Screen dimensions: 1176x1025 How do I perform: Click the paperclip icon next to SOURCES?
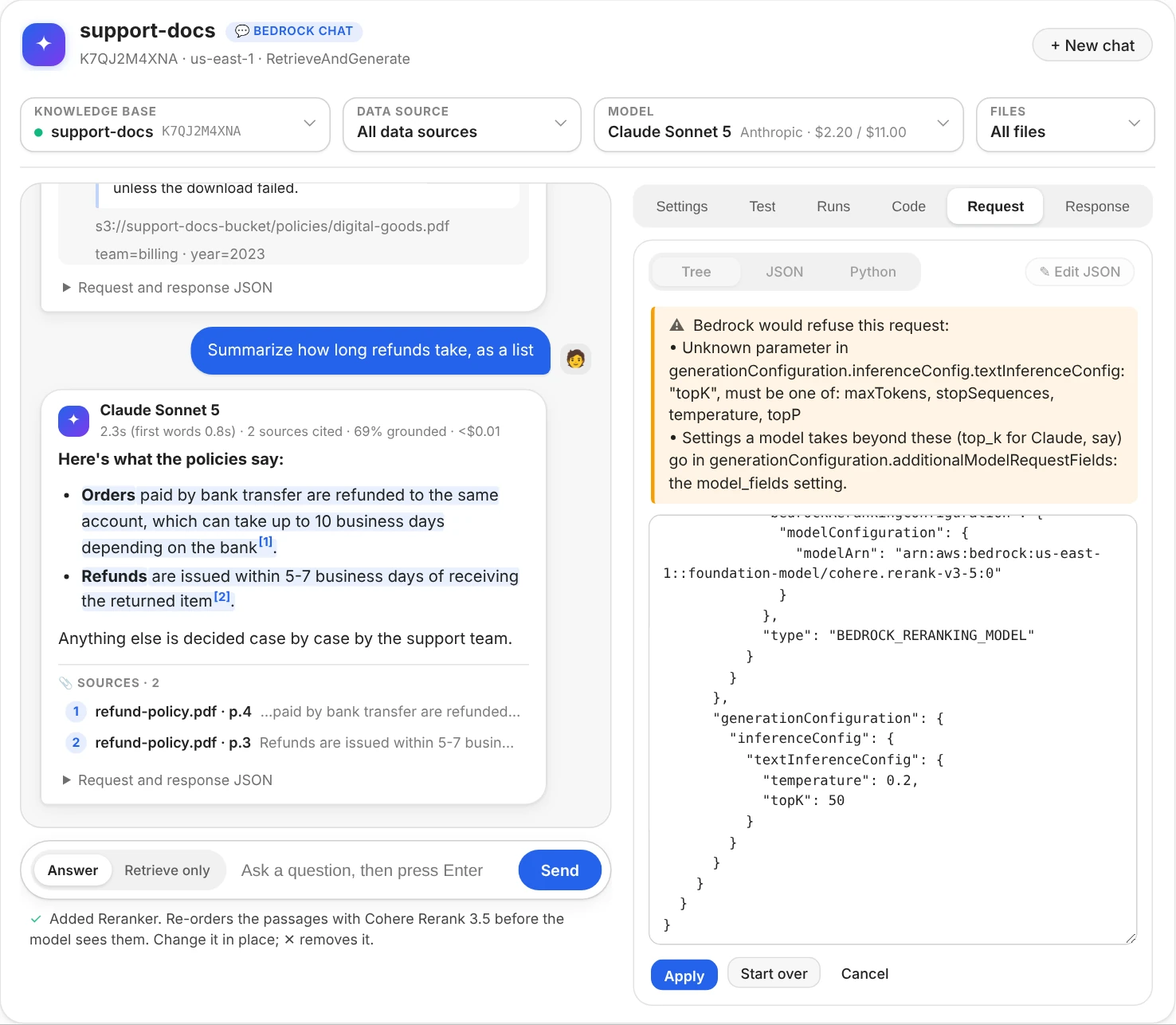point(65,683)
